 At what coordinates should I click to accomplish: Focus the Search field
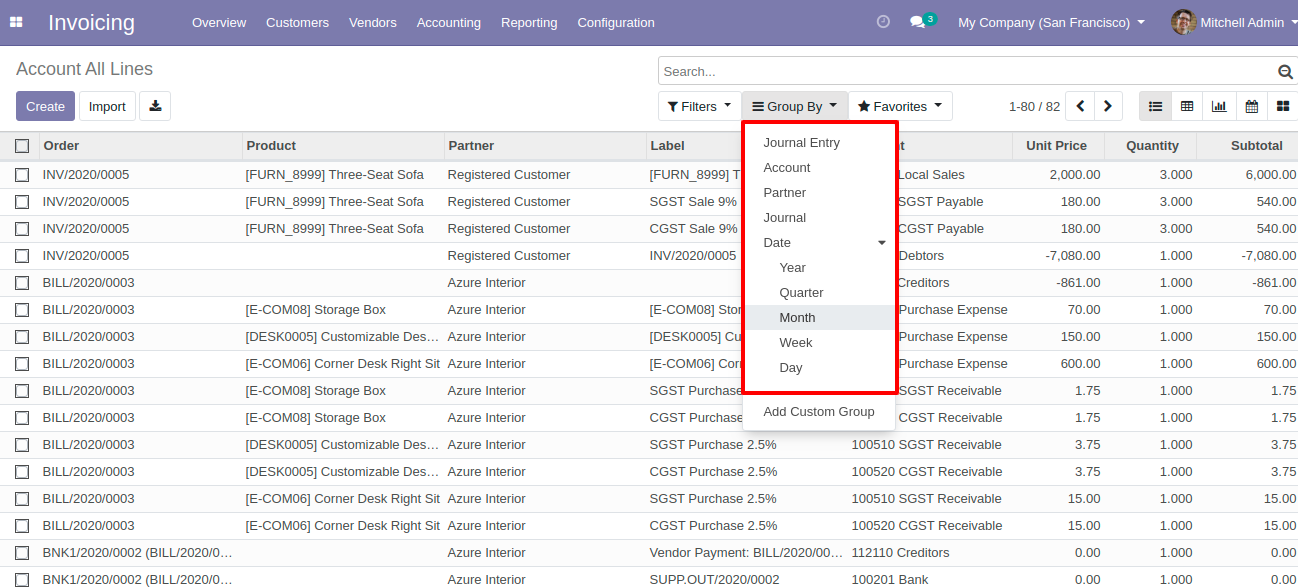coord(968,72)
